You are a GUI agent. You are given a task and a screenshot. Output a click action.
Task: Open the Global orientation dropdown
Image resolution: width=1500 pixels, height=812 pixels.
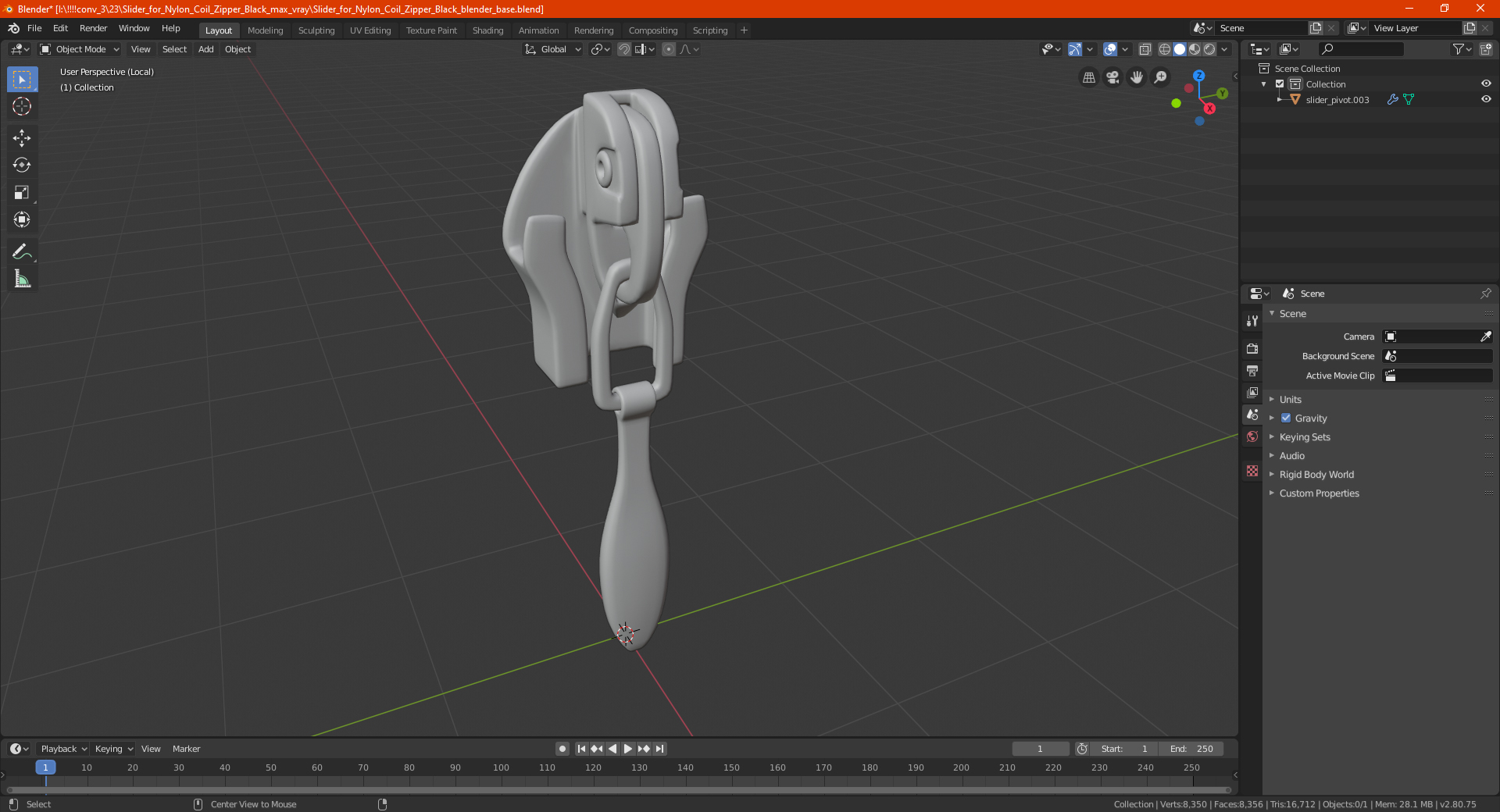tap(553, 49)
